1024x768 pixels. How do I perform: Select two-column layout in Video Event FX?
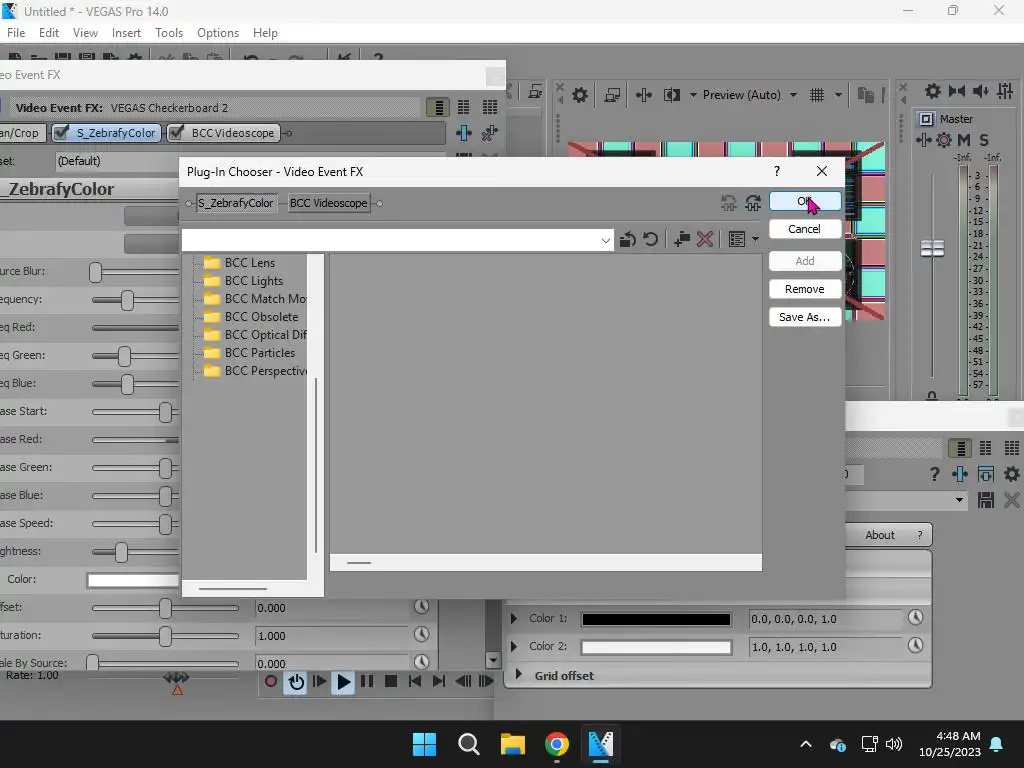coord(464,107)
